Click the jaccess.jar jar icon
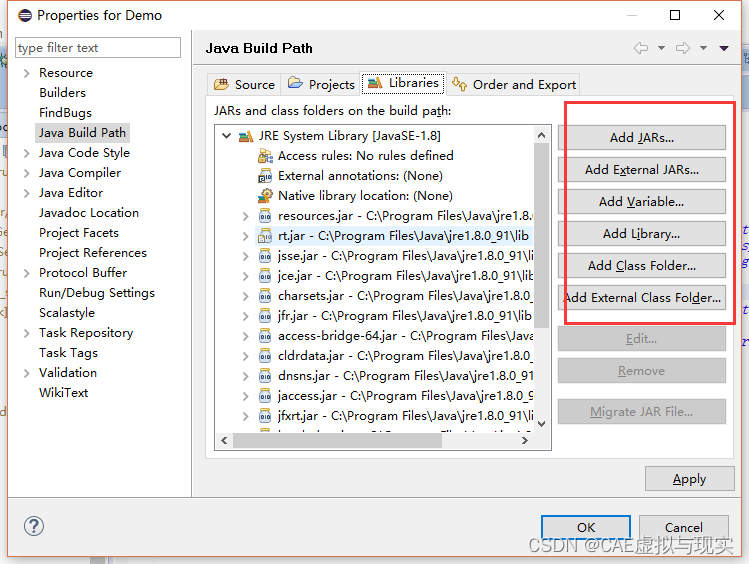Viewport: 749px width, 564px height. pos(265,396)
